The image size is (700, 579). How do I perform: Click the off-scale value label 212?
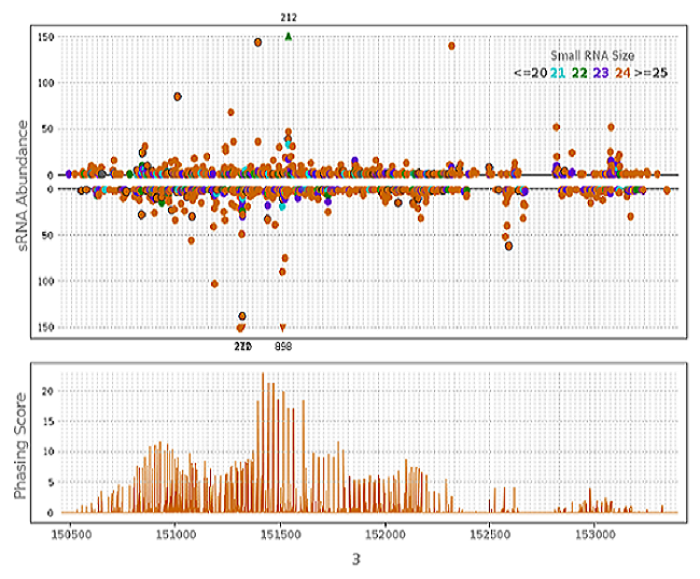pyautogui.click(x=288, y=17)
